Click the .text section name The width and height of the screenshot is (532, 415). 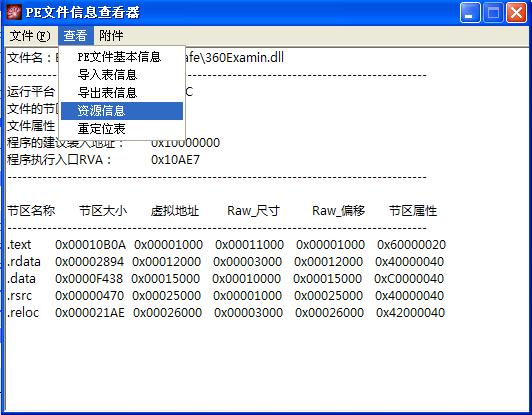[19, 244]
